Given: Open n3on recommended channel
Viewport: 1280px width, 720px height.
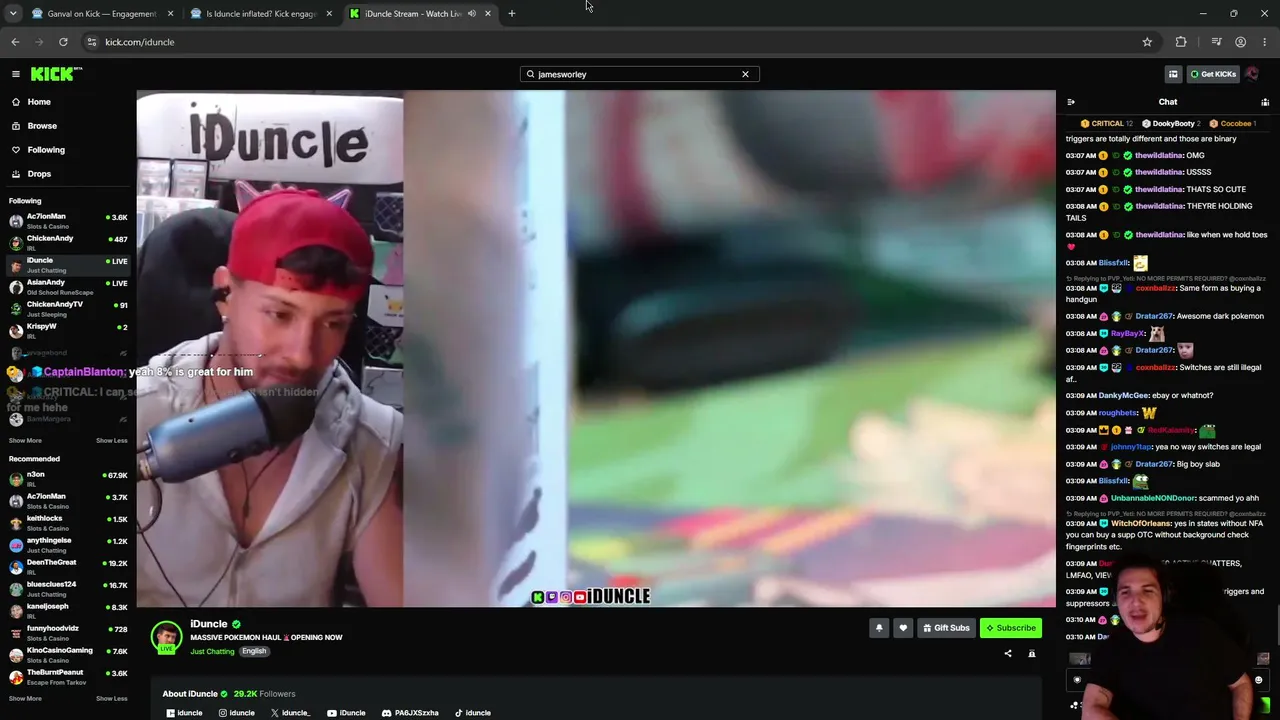Looking at the screenshot, I should tap(68, 478).
